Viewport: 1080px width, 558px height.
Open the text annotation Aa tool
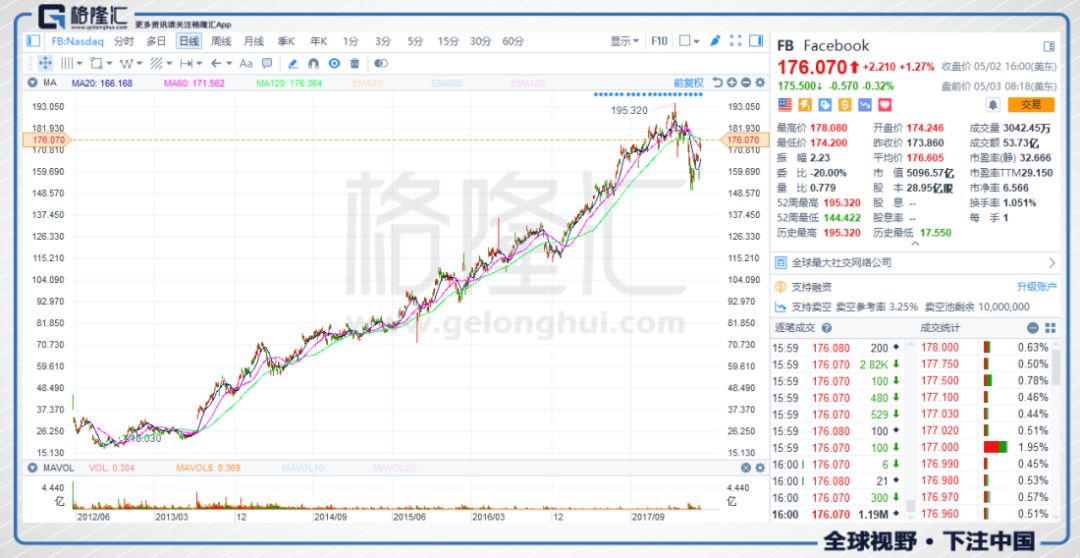[246, 63]
